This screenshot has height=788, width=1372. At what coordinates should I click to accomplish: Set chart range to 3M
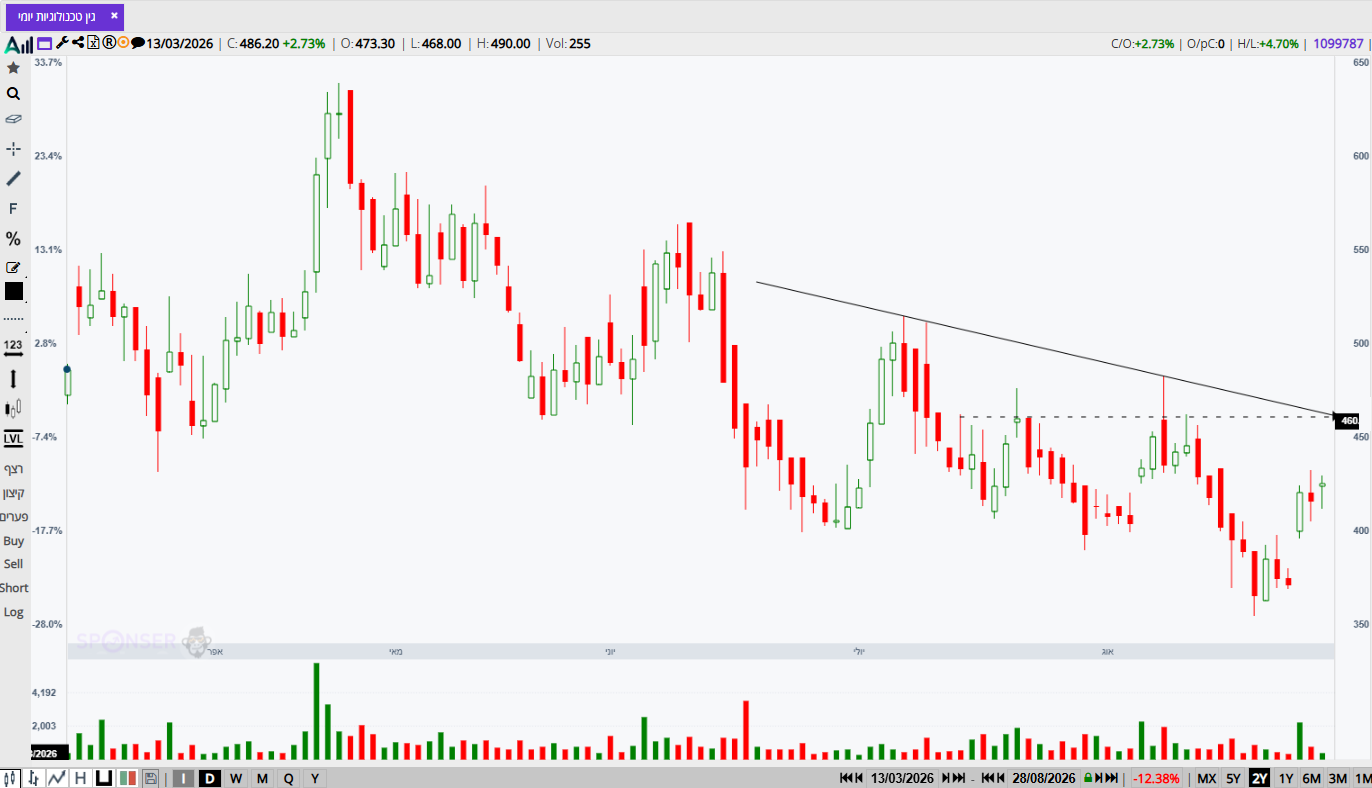(x=1337, y=778)
